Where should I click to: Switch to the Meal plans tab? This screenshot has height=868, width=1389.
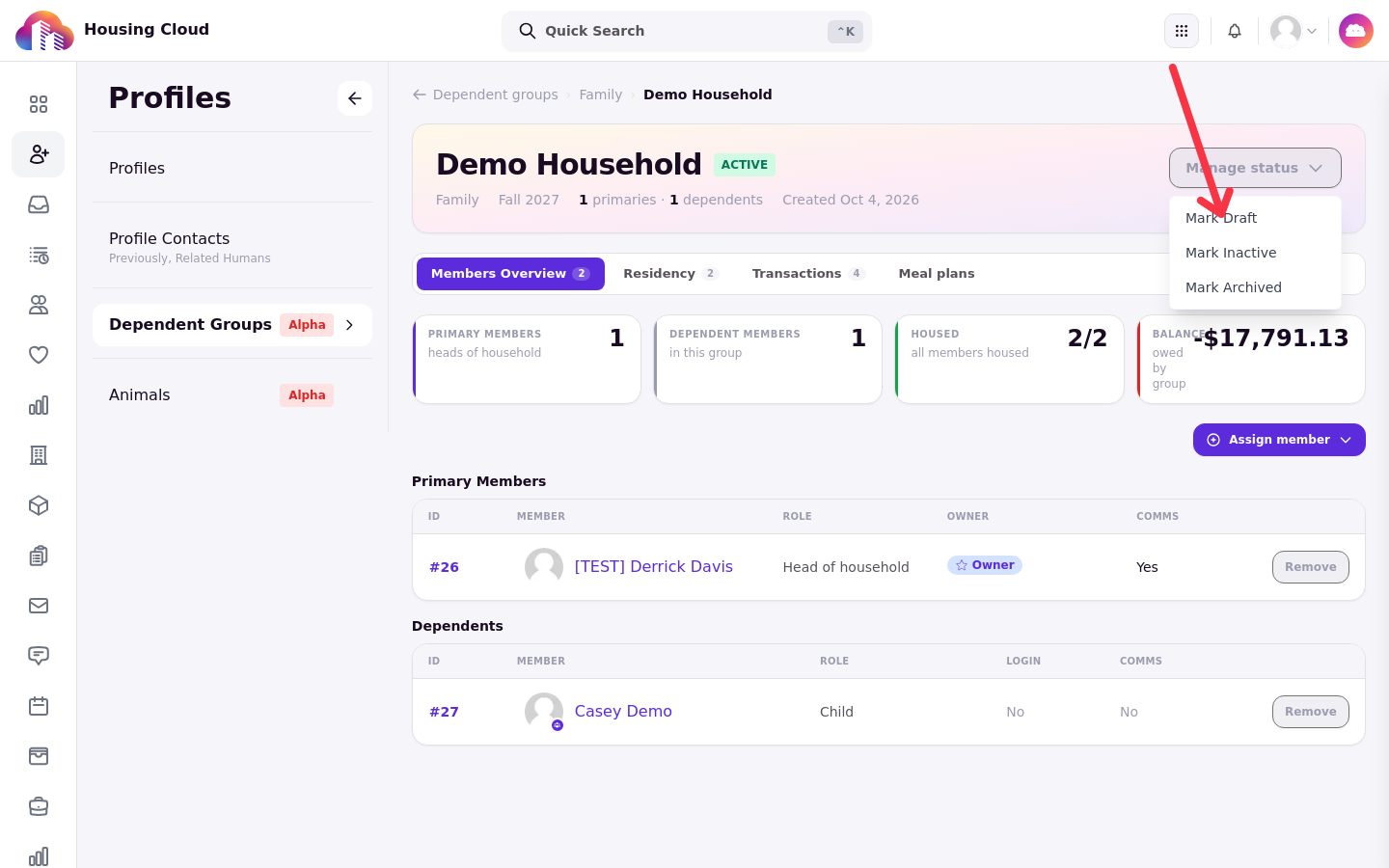pyautogui.click(x=937, y=274)
